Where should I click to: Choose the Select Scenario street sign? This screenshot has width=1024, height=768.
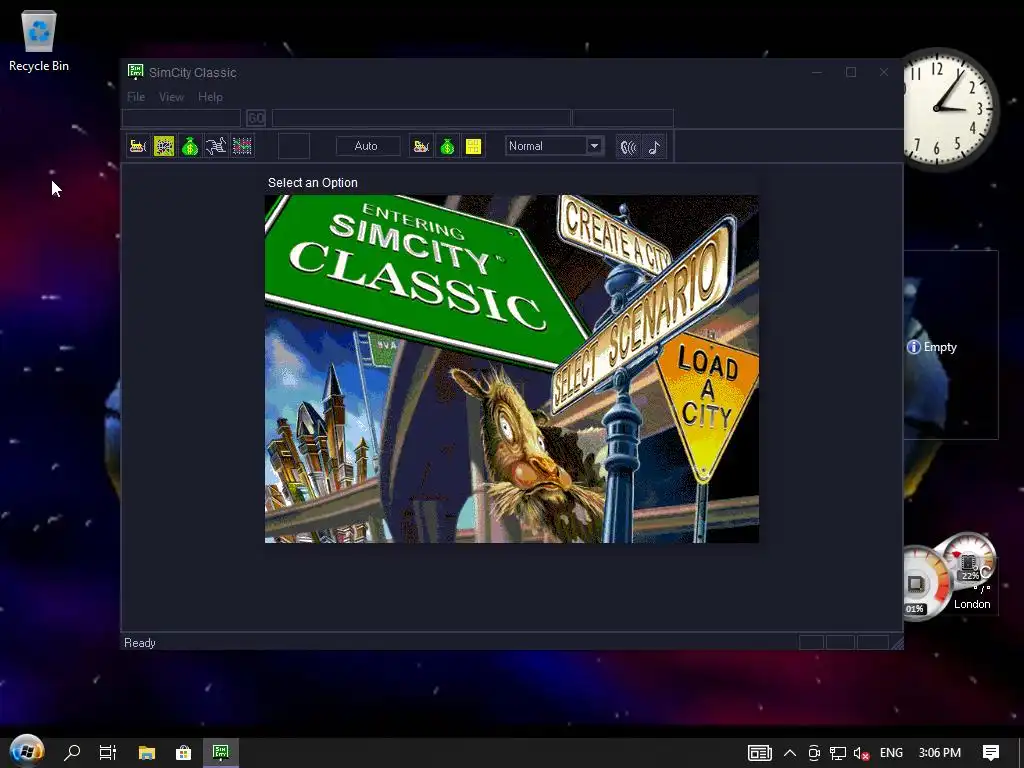coord(643,317)
